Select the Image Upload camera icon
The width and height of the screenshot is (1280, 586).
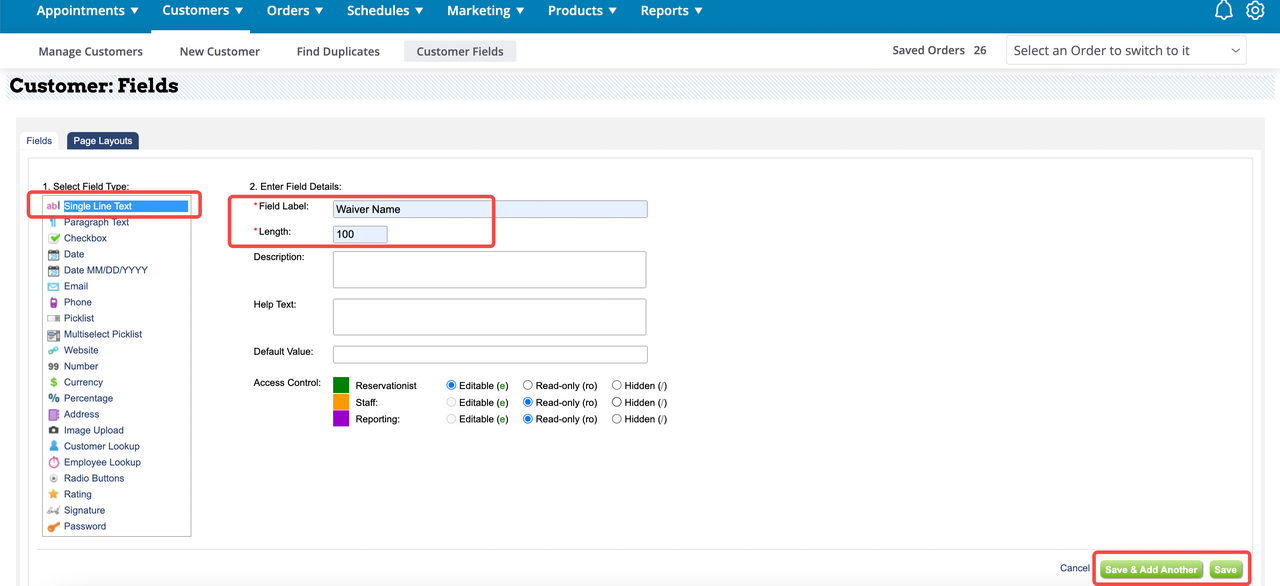tap(54, 430)
